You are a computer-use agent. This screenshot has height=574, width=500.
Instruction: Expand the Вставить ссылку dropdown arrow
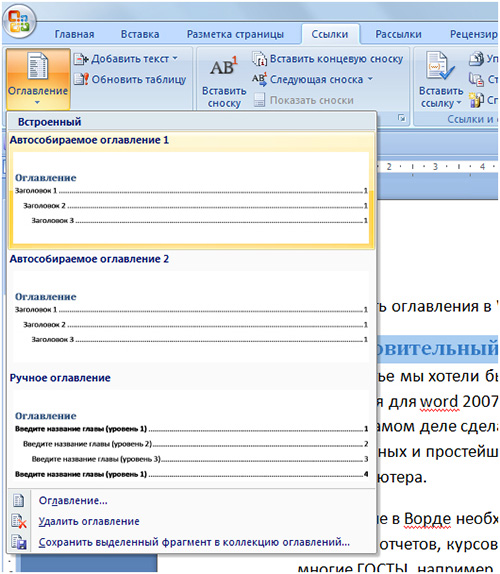click(x=459, y=102)
